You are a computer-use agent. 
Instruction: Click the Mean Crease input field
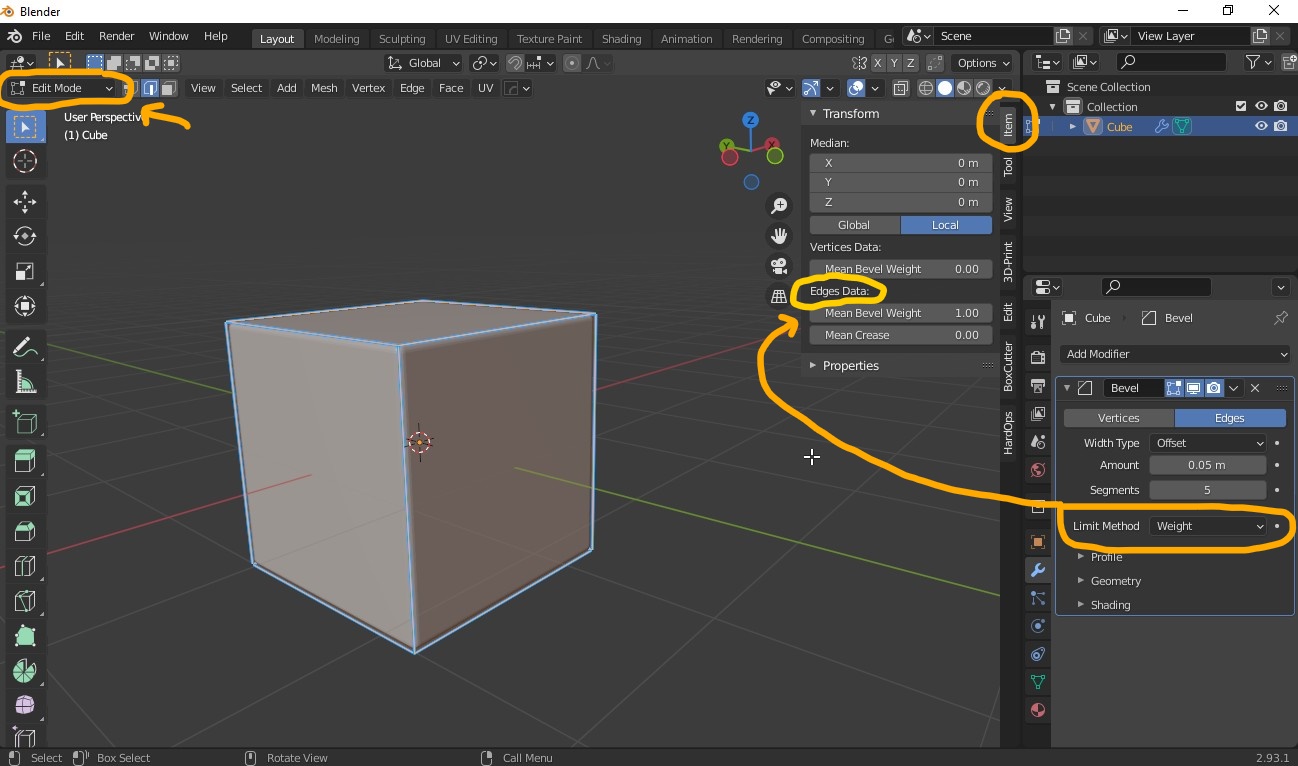(x=900, y=335)
